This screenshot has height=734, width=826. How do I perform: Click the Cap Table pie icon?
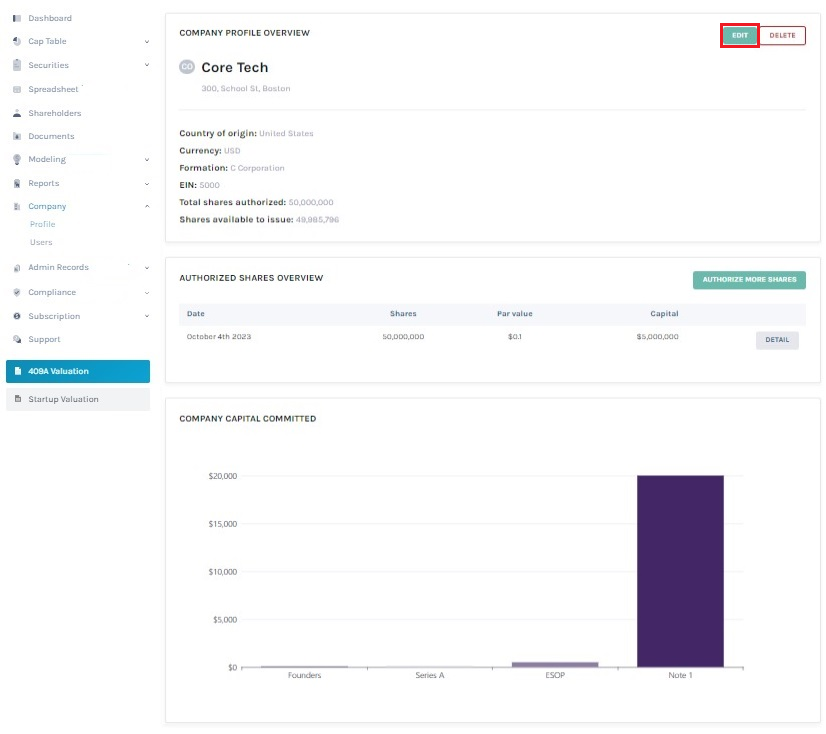(x=17, y=41)
